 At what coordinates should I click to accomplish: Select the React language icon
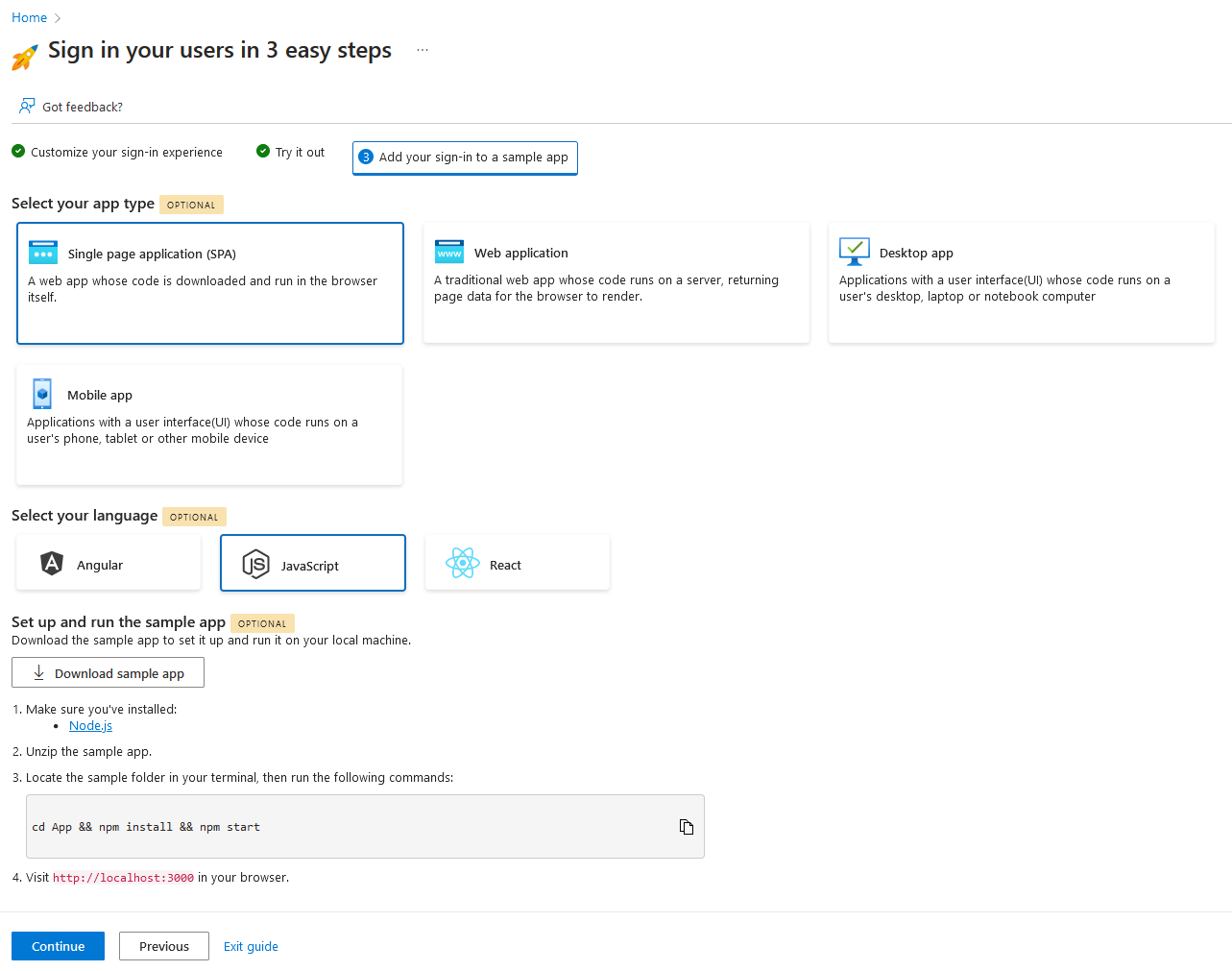pos(464,564)
